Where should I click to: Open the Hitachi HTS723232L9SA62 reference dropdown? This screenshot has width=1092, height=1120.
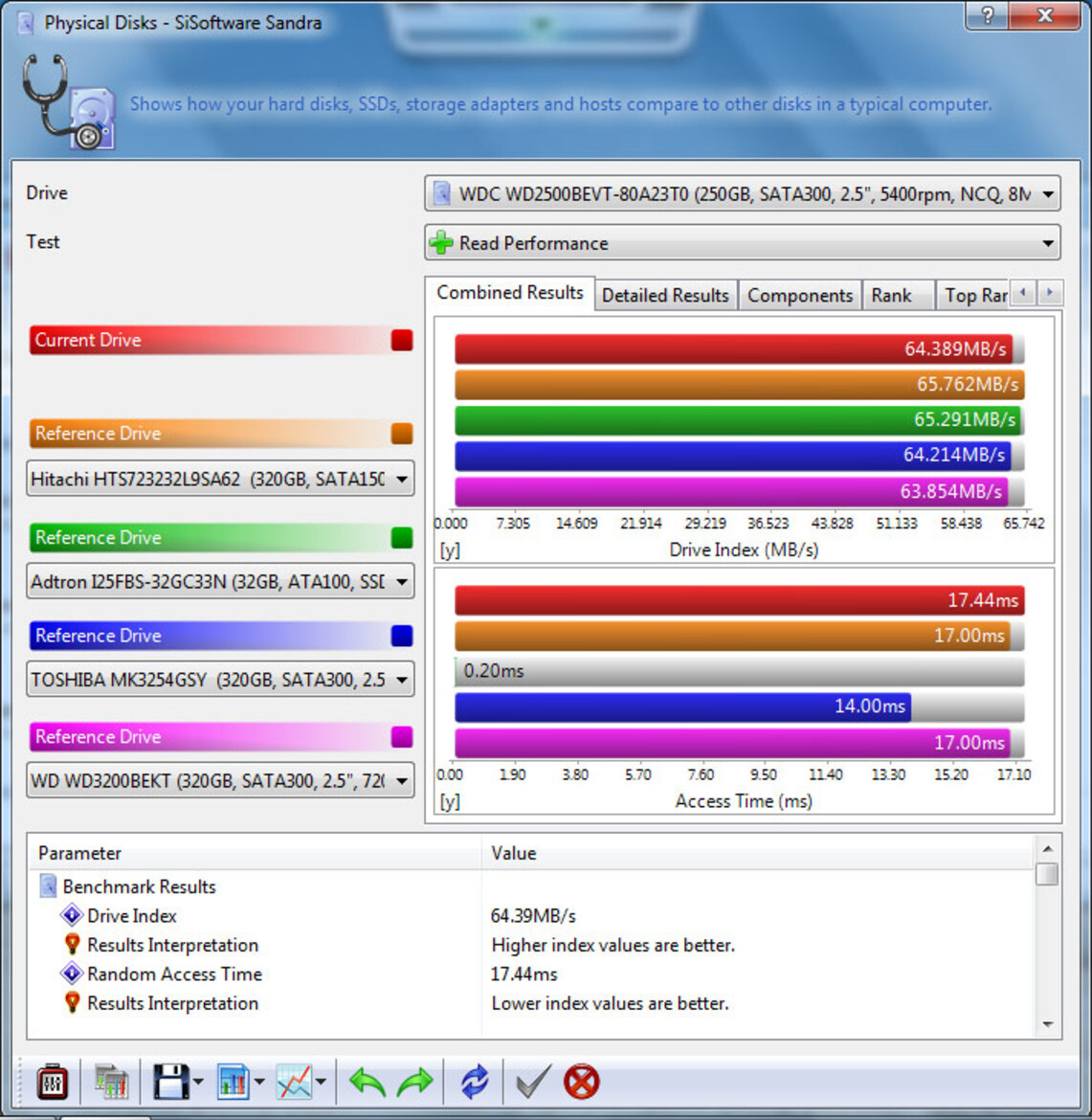[x=220, y=479]
